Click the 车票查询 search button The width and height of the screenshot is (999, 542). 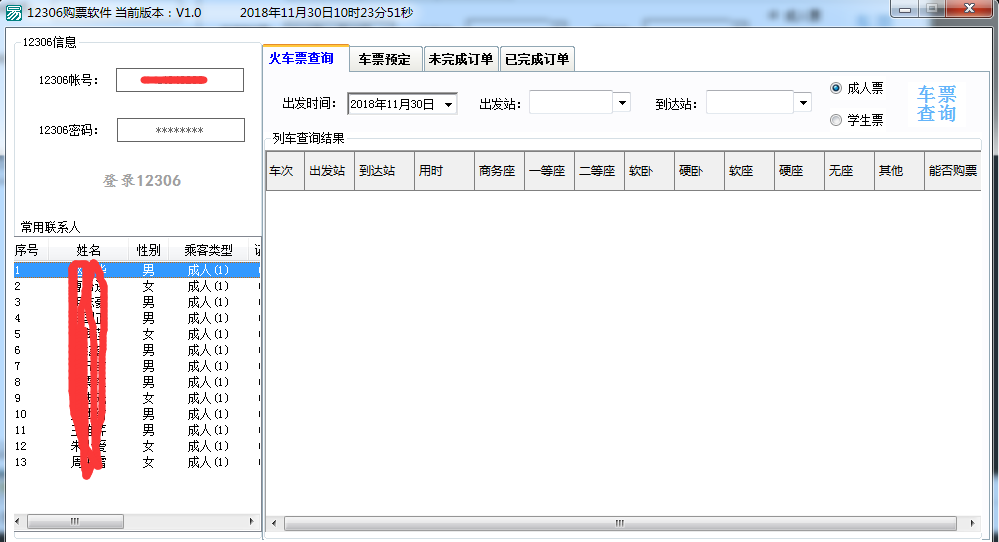(936, 104)
